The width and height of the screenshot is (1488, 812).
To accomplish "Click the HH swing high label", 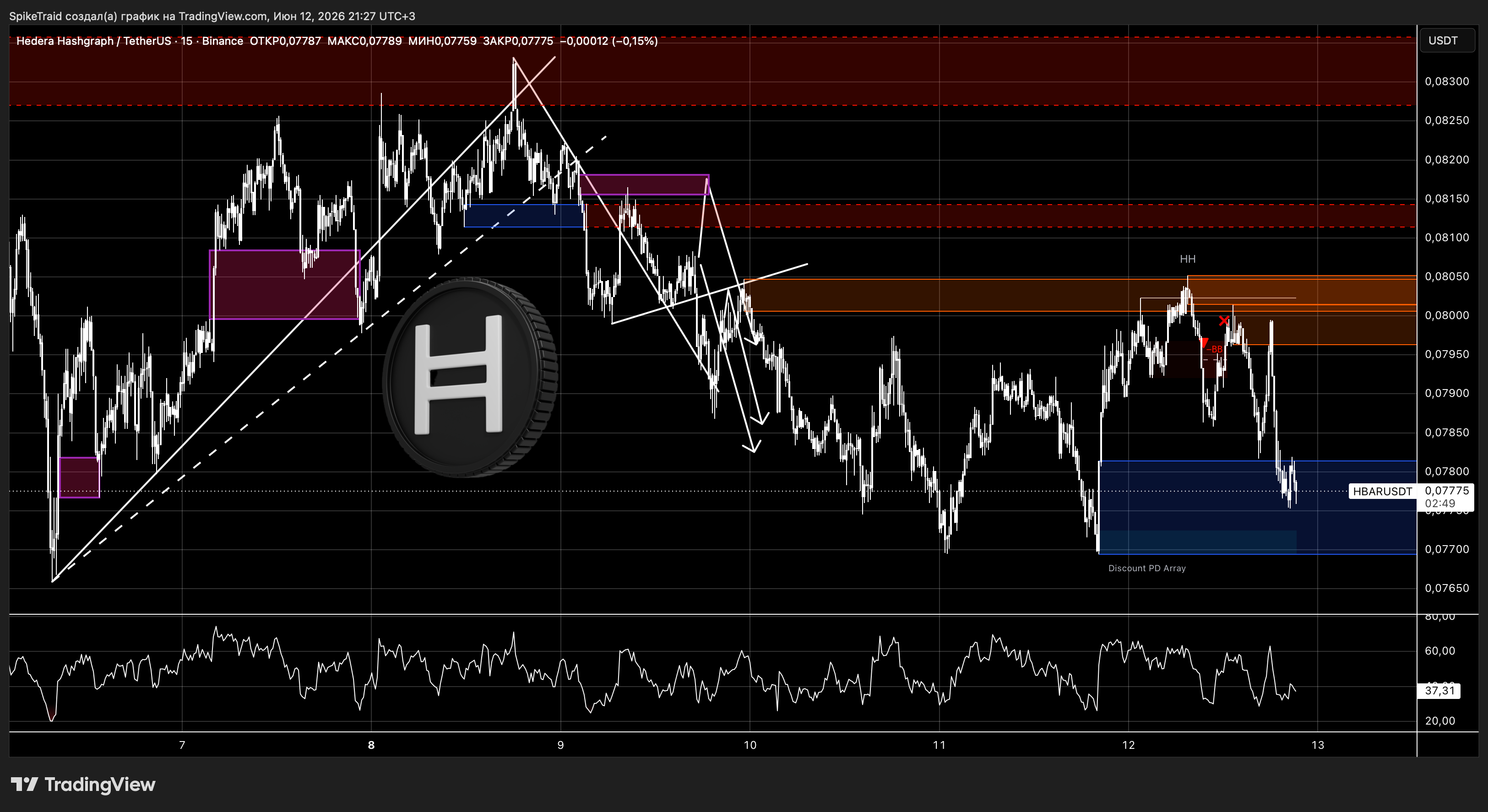I will (x=1188, y=260).
